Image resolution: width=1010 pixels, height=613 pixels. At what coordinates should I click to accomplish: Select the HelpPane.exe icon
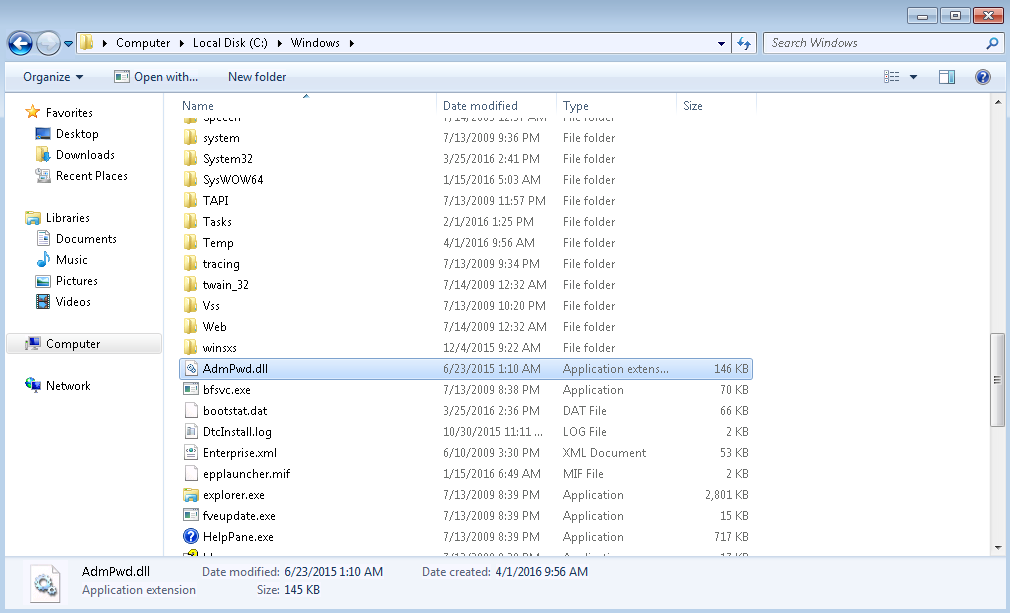(191, 536)
